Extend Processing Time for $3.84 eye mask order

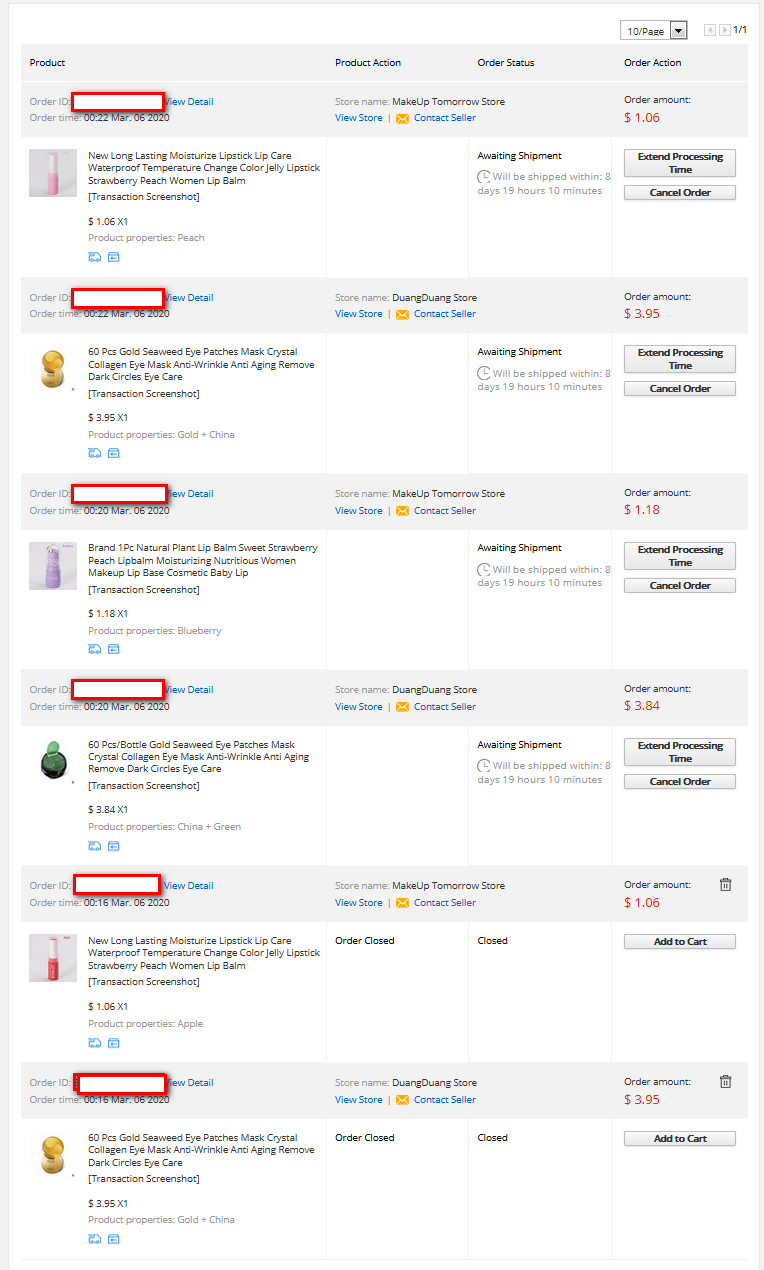click(680, 752)
